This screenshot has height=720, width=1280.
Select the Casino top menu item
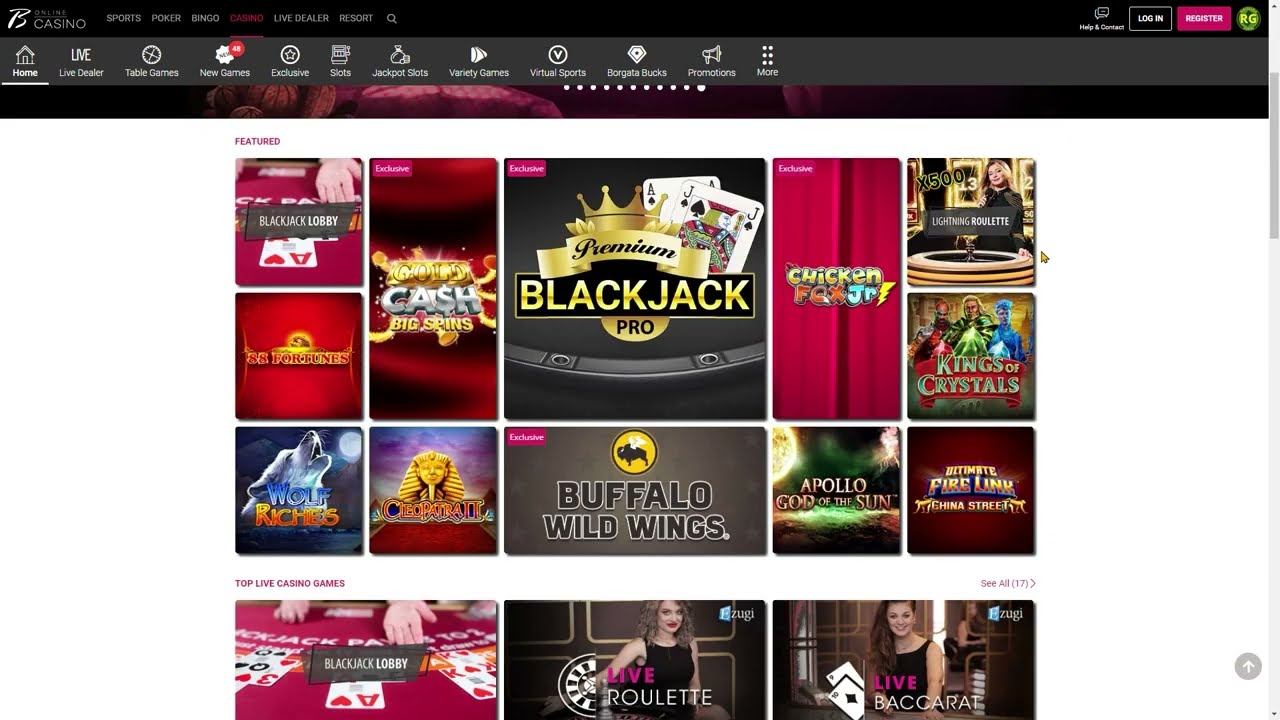coord(246,18)
